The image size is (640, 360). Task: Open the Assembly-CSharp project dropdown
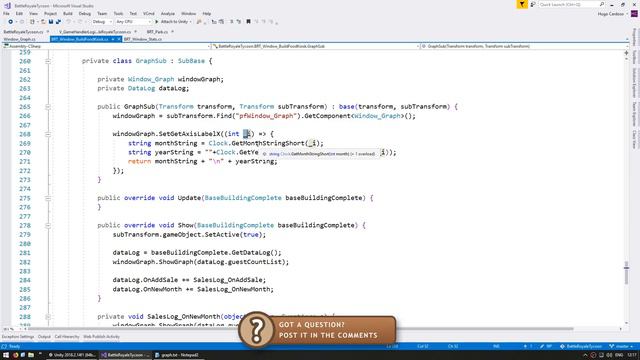click(x=106, y=46)
